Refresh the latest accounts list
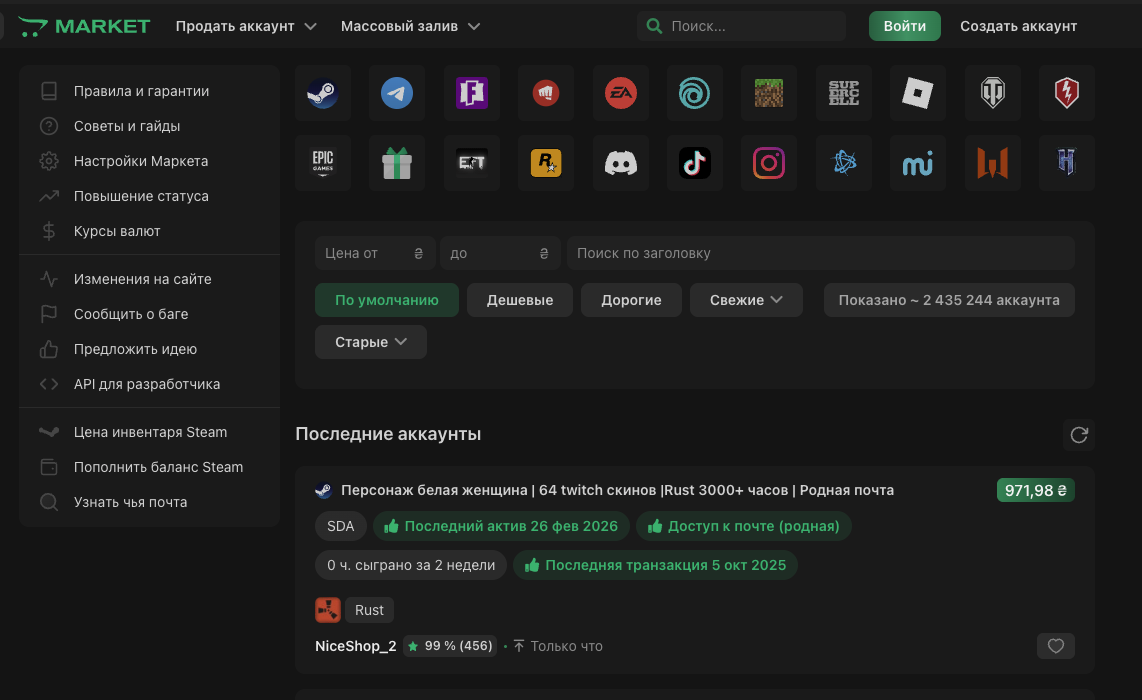Viewport: 1142px width, 700px height. (x=1079, y=435)
